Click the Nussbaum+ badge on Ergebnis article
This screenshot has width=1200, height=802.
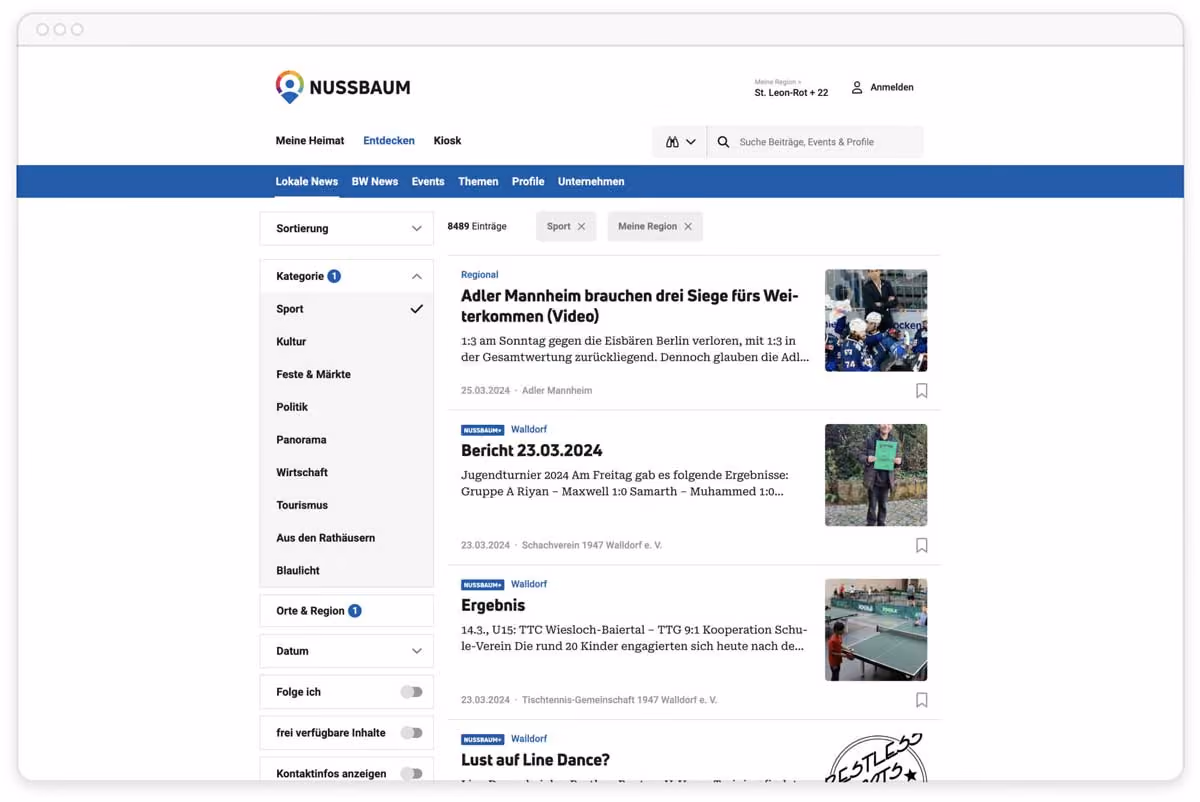(x=482, y=585)
